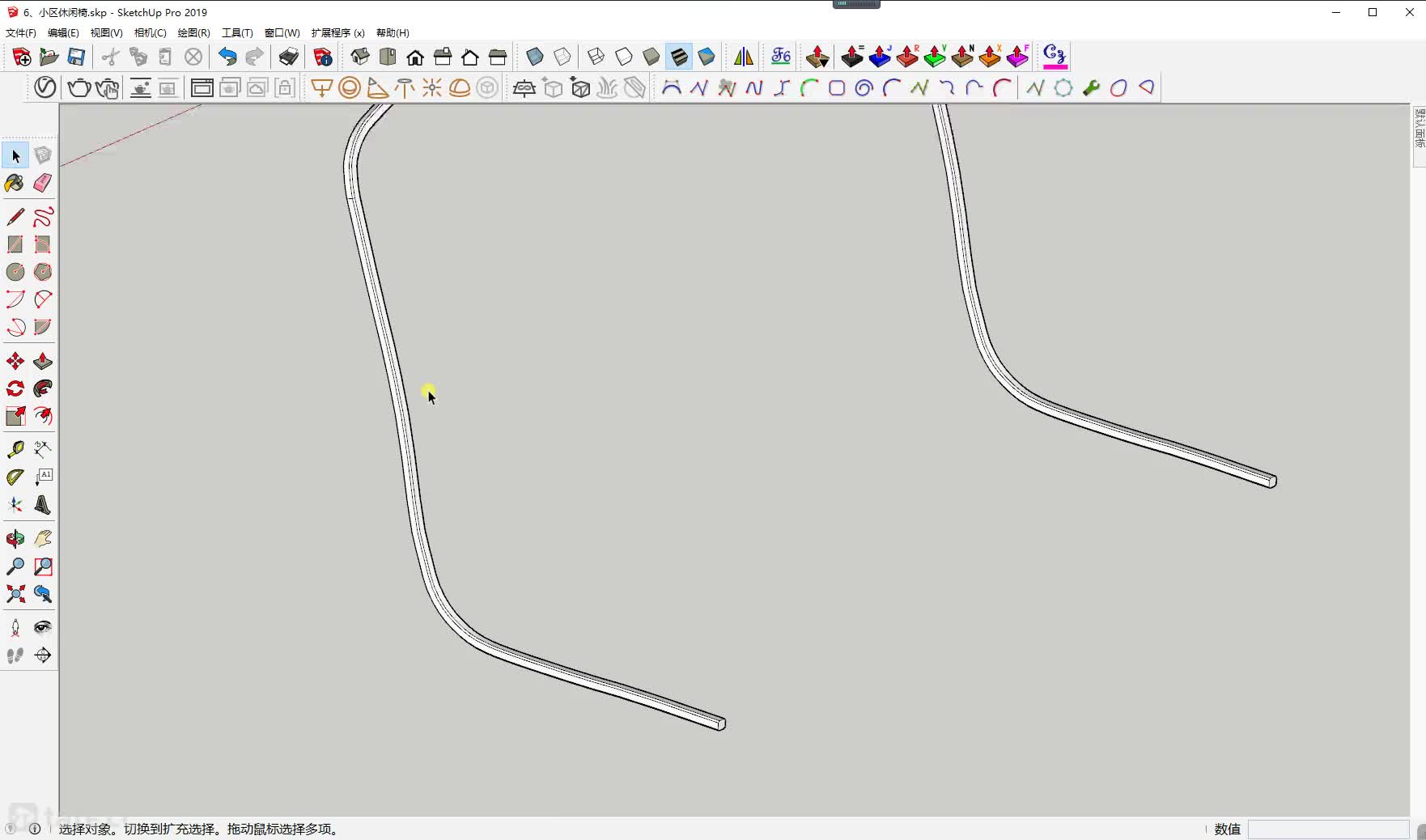Screen dimensions: 1426x840
Task: Select the Tape Measure tool
Action: pos(15,450)
